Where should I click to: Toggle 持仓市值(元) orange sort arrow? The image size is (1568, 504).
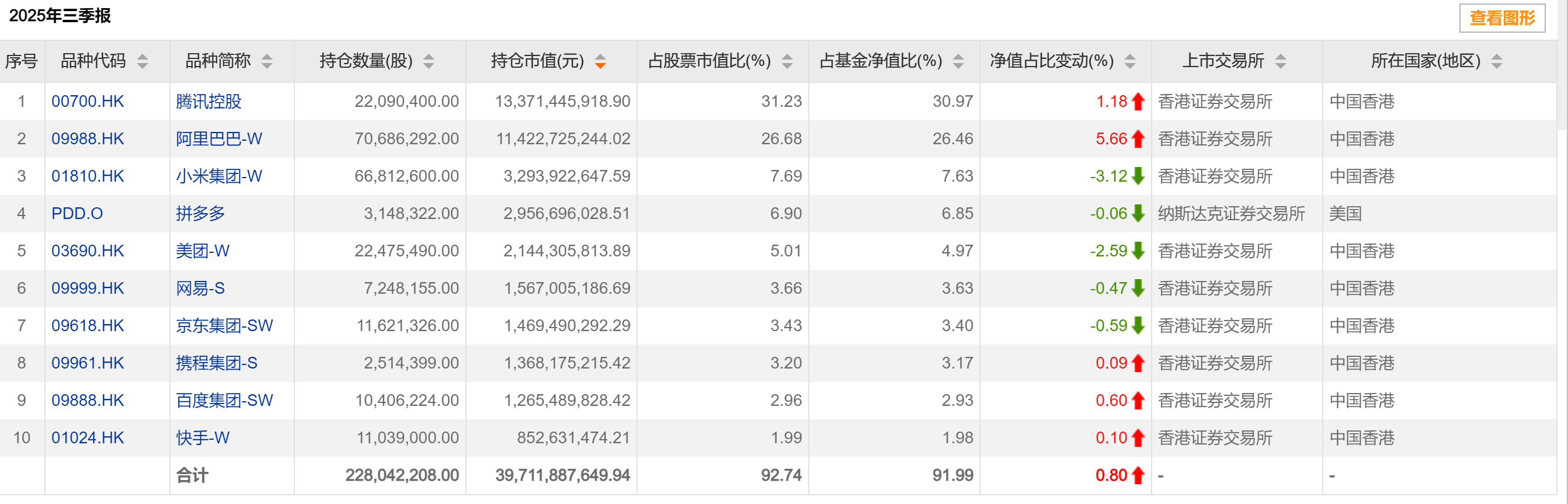[x=600, y=61]
